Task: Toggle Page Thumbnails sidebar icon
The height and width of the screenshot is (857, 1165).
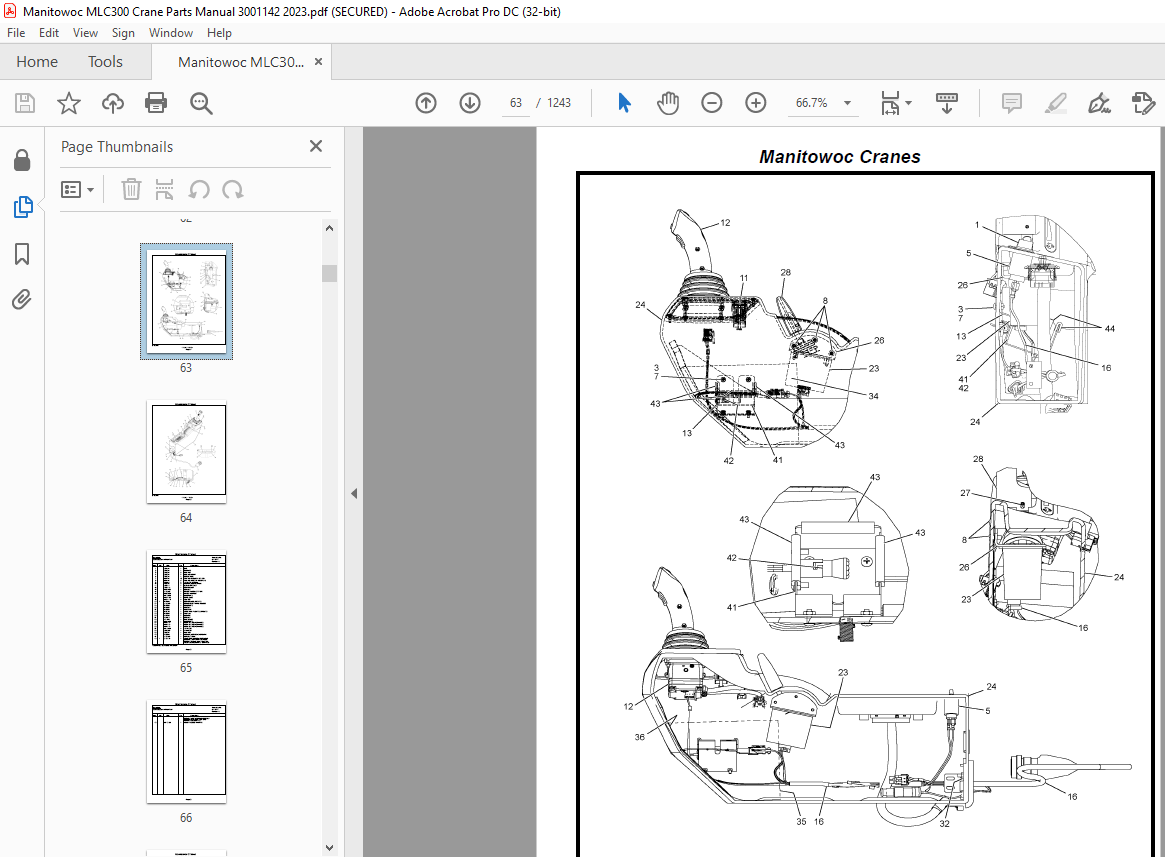Action: click(x=22, y=207)
